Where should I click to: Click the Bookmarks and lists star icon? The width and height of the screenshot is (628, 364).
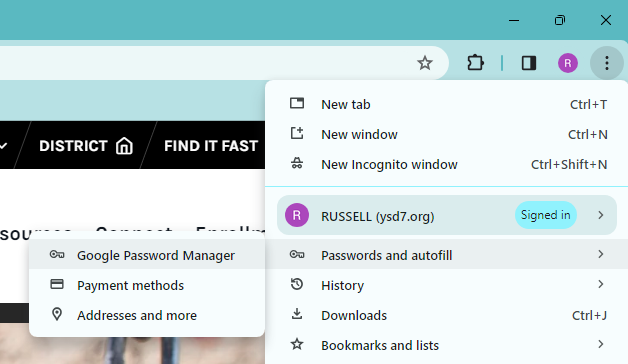pyautogui.click(x=297, y=344)
